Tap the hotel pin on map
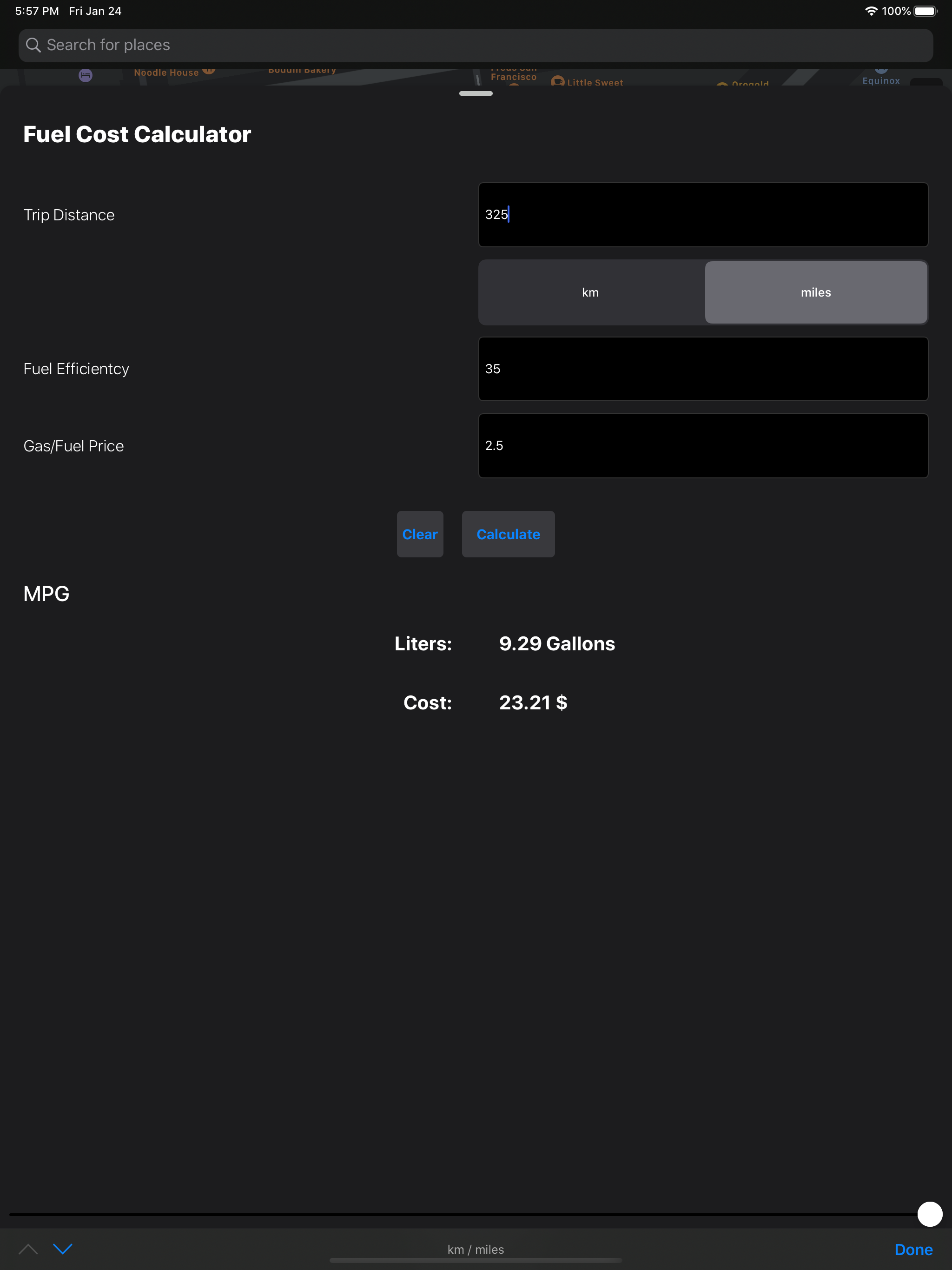The image size is (952, 1270). tap(86, 75)
